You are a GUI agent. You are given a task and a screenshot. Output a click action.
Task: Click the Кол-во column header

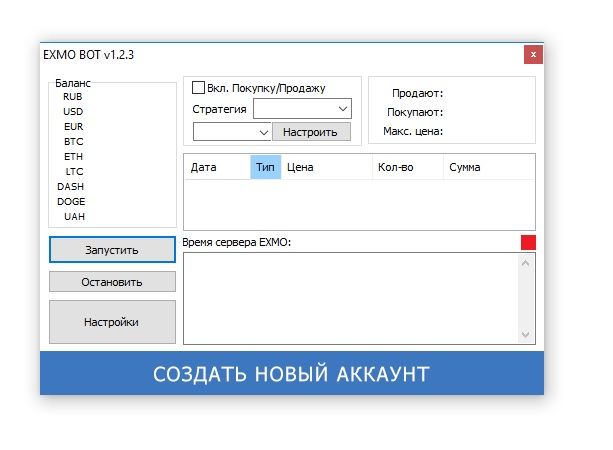tap(408, 167)
